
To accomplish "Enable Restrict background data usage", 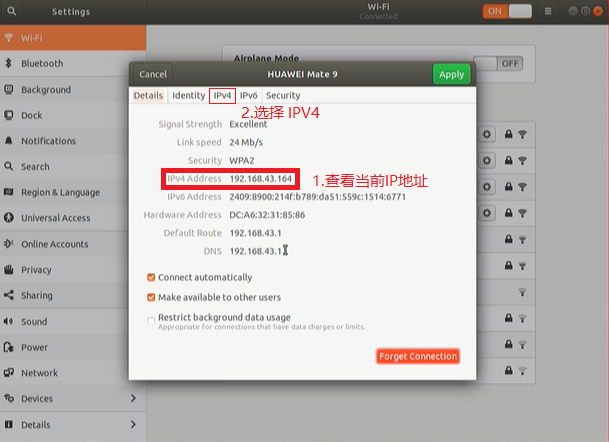I will (x=151, y=319).
